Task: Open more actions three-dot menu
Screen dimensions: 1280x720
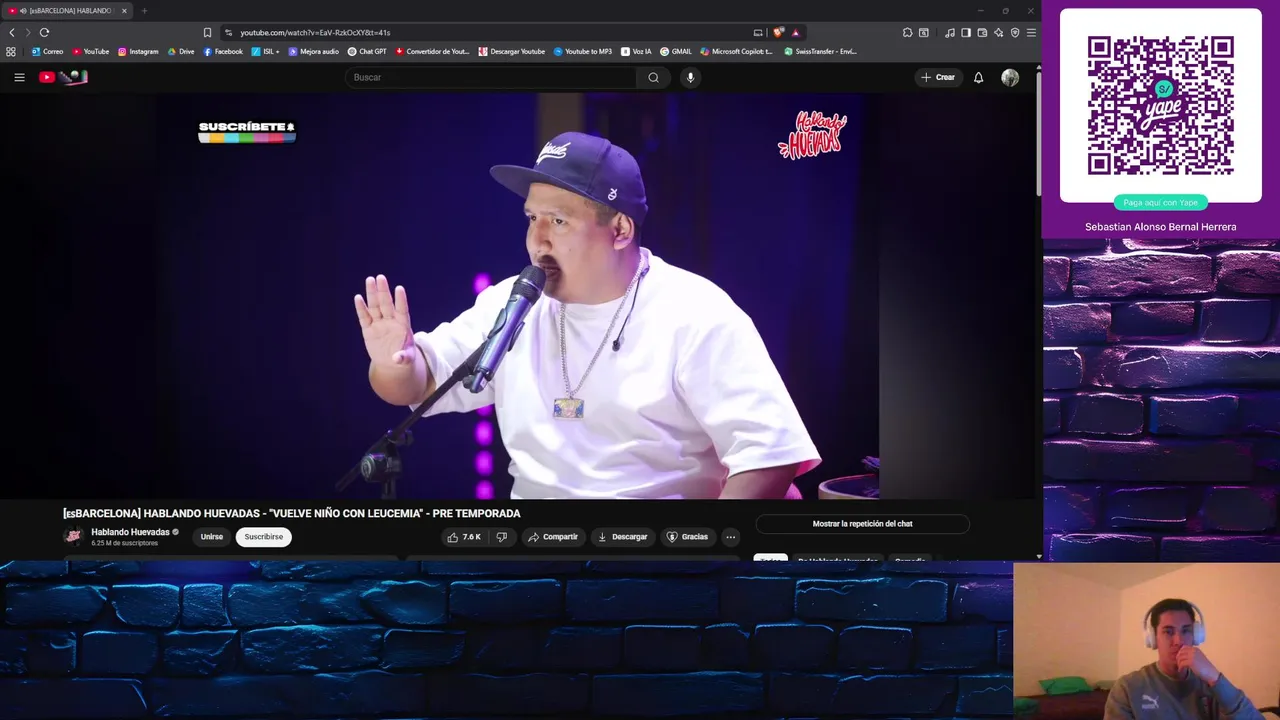Action: click(730, 537)
